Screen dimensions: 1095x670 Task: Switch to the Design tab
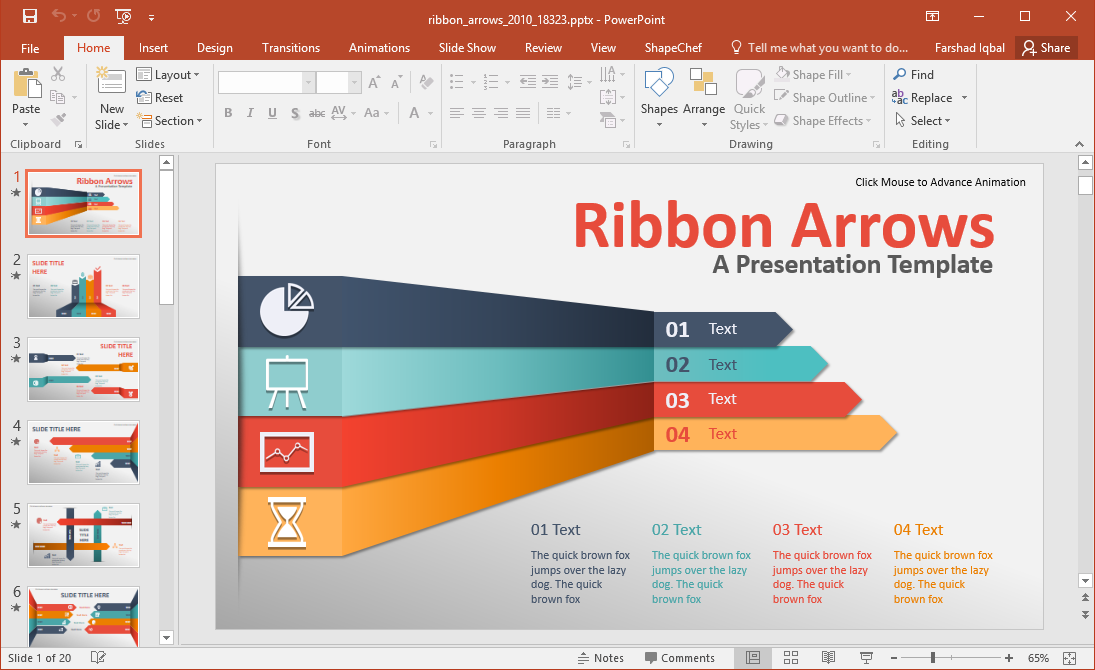coord(214,47)
